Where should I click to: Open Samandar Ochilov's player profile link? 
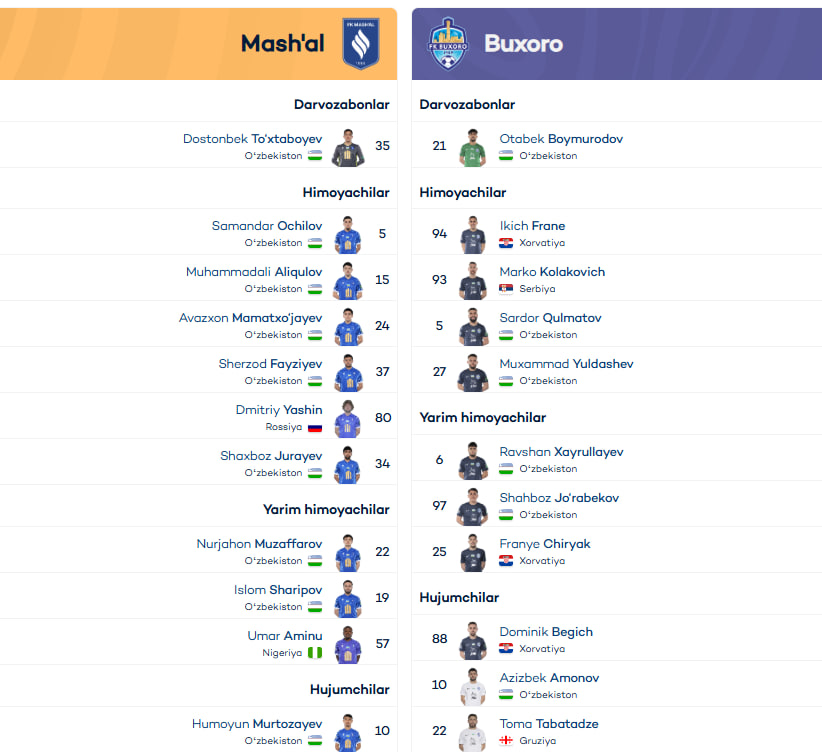tap(267, 226)
